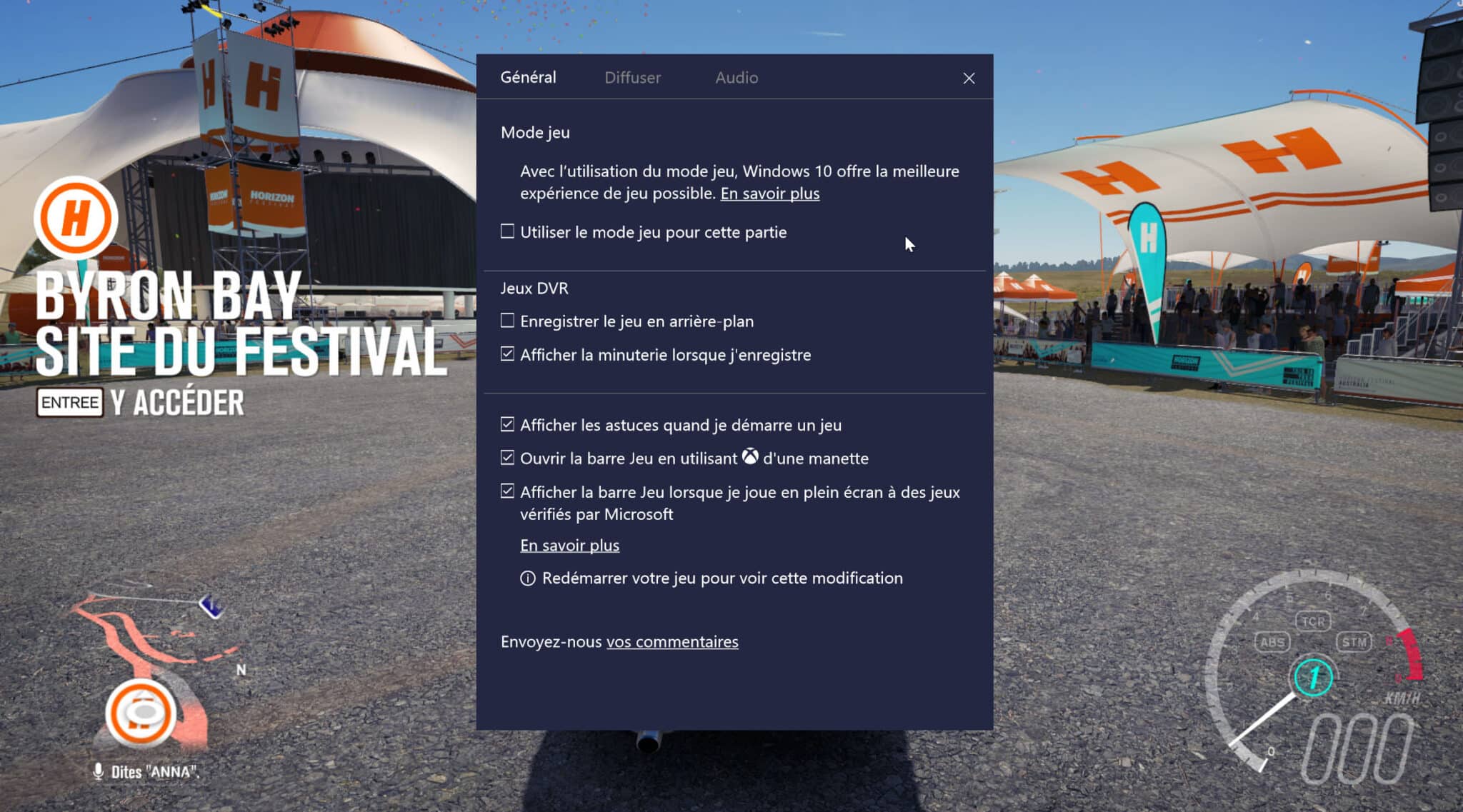This screenshot has height=812, width=1463.
Task: Follow the 'vos commentaires' feedback link
Action: [x=672, y=641]
